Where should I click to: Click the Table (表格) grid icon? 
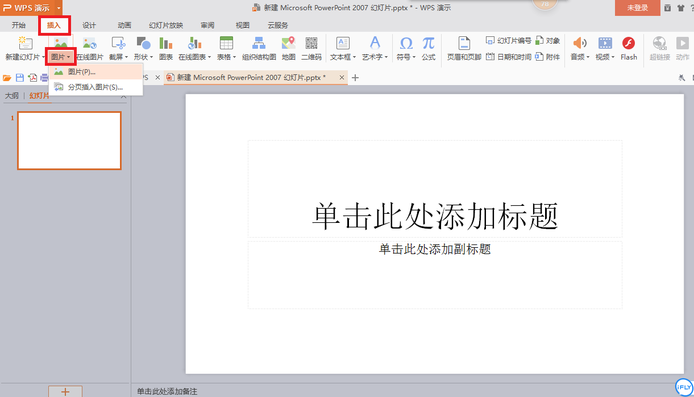point(226,43)
